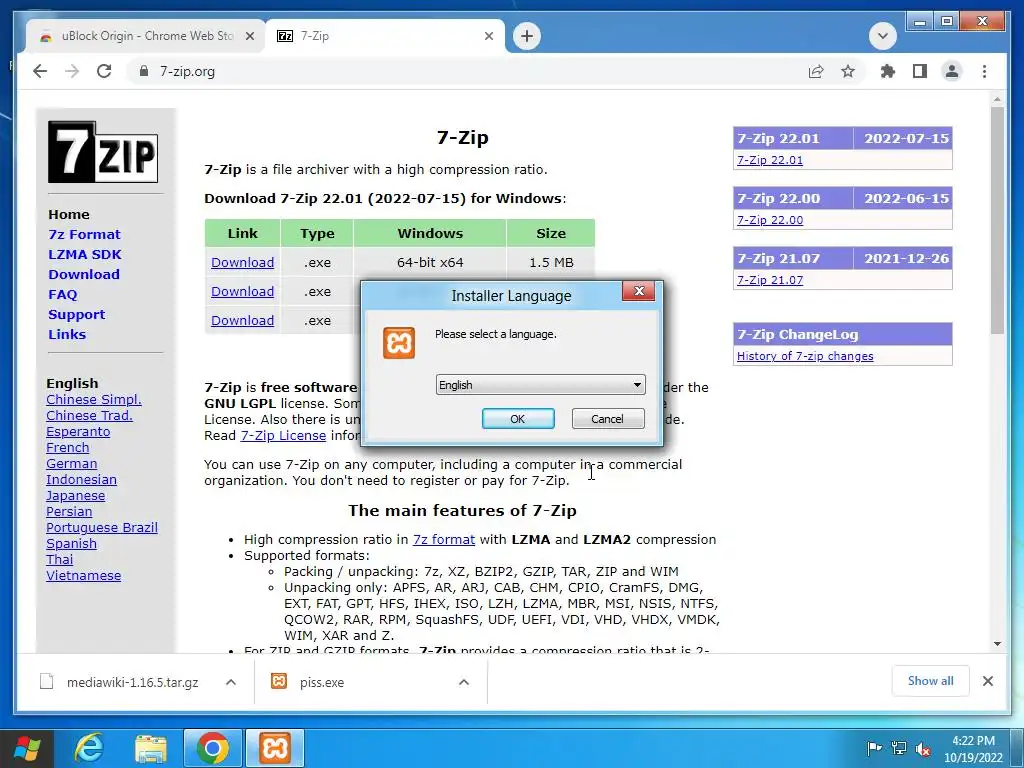Open a new browser tab
This screenshot has width=1024, height=768.
pyautogui.click(x=527, y=36)
